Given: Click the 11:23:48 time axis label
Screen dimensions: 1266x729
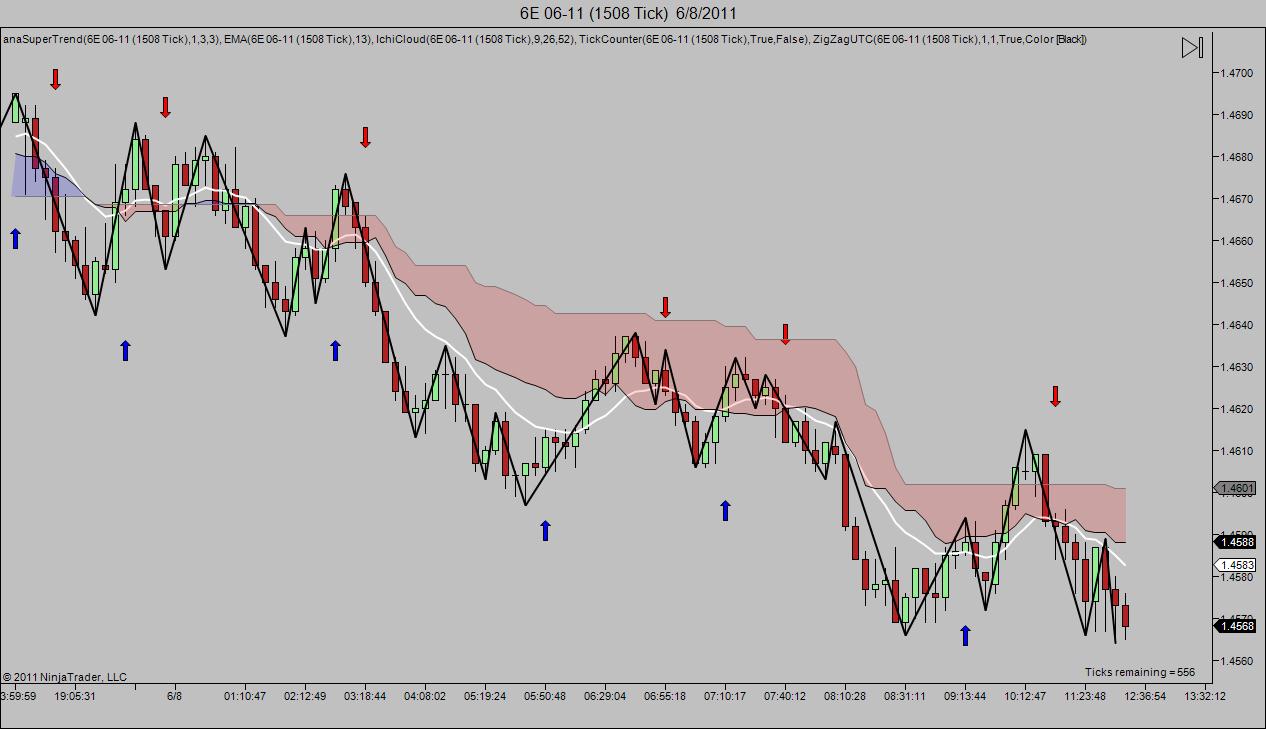Looking at the screenshot, I should 1085,696.
